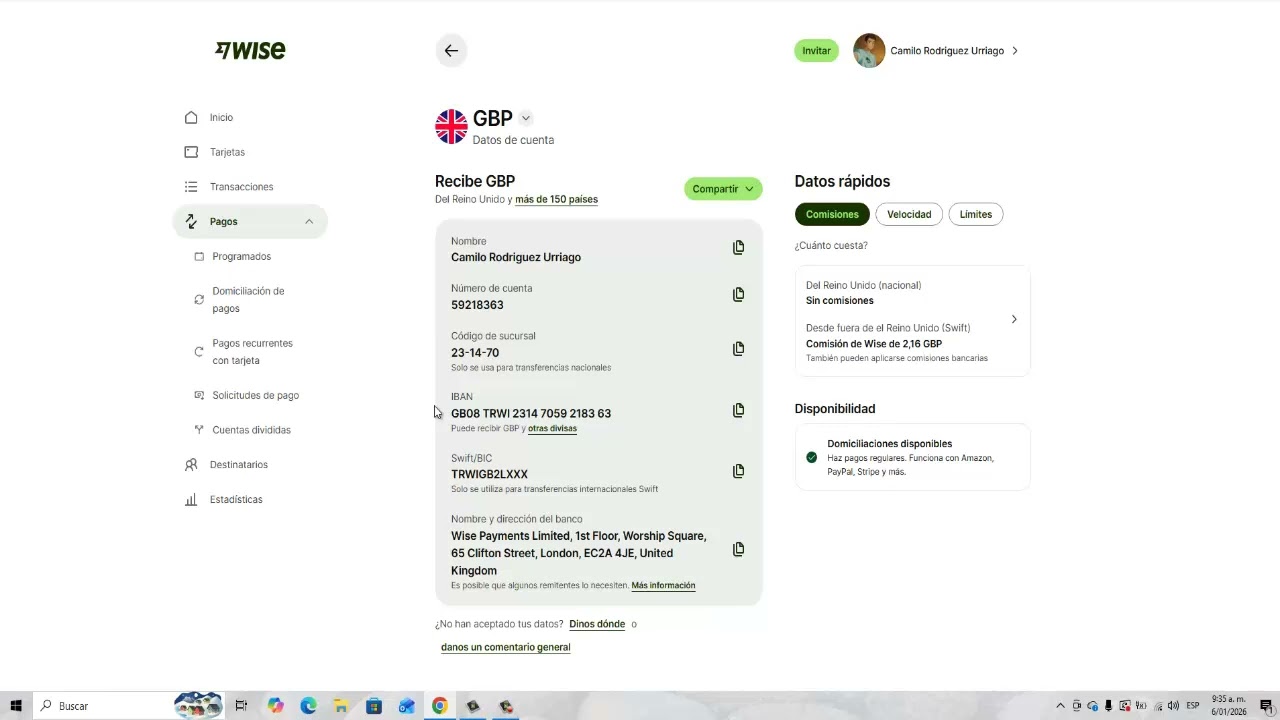Click the Programados calendar icon
This screenshot has width=1280, height=720.
pos(199,257)
